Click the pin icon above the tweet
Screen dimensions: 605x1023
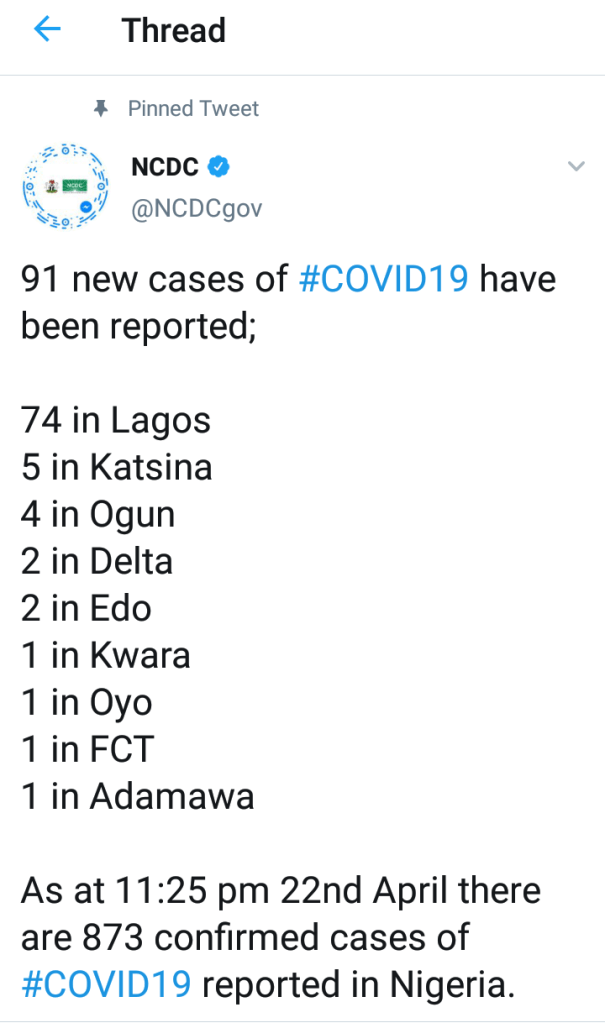pos(99,108)
